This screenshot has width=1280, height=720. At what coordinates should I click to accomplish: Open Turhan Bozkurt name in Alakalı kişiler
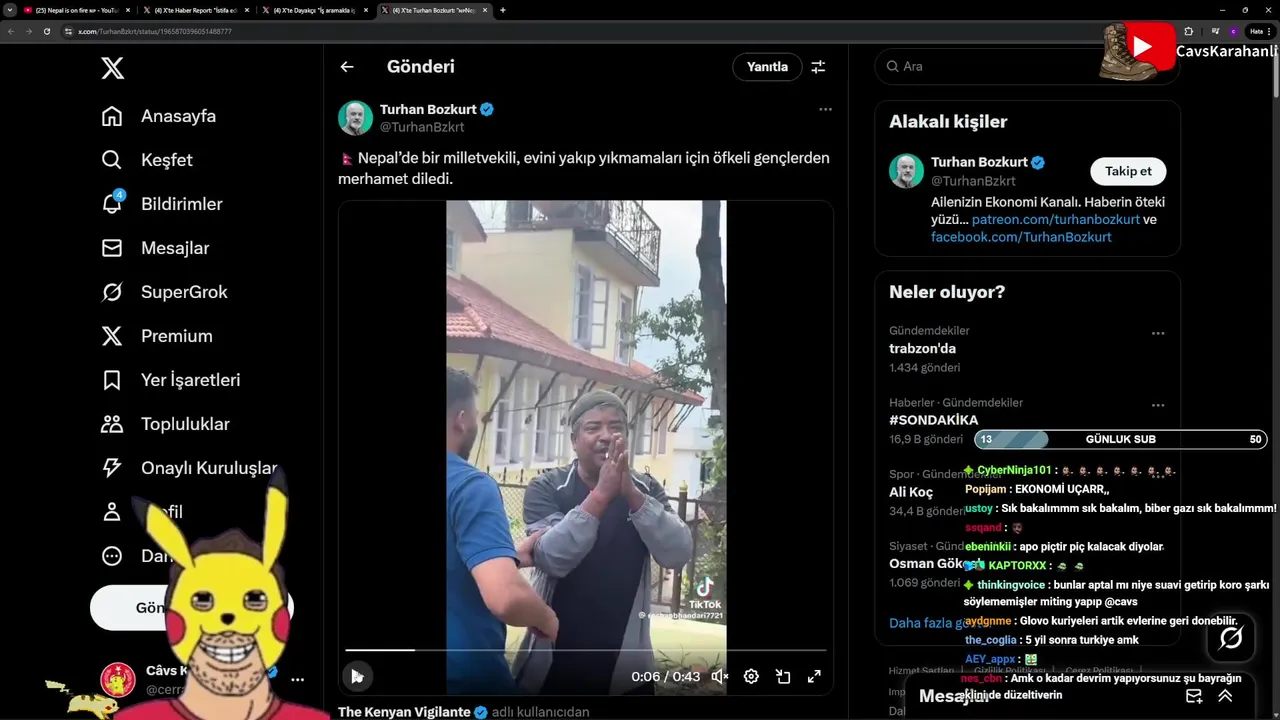[x=979, y=162]
